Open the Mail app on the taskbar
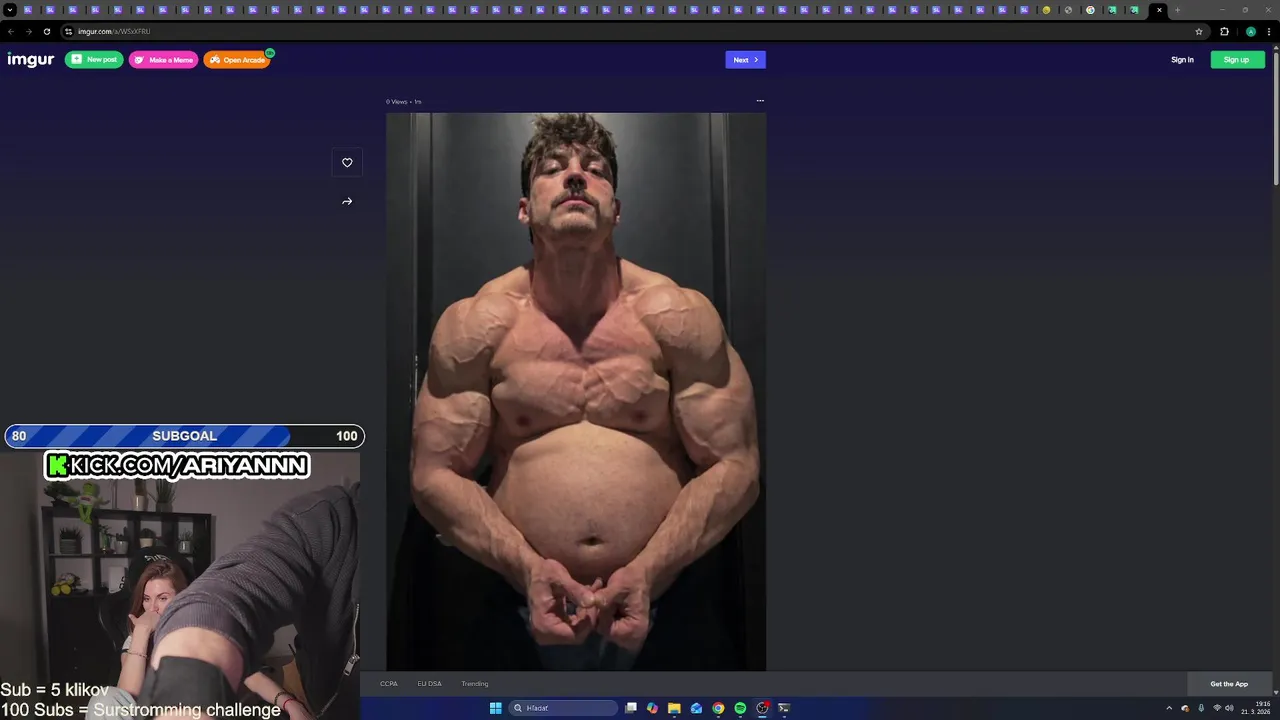This screenshot has width=1280, height=720. [696, 708]
